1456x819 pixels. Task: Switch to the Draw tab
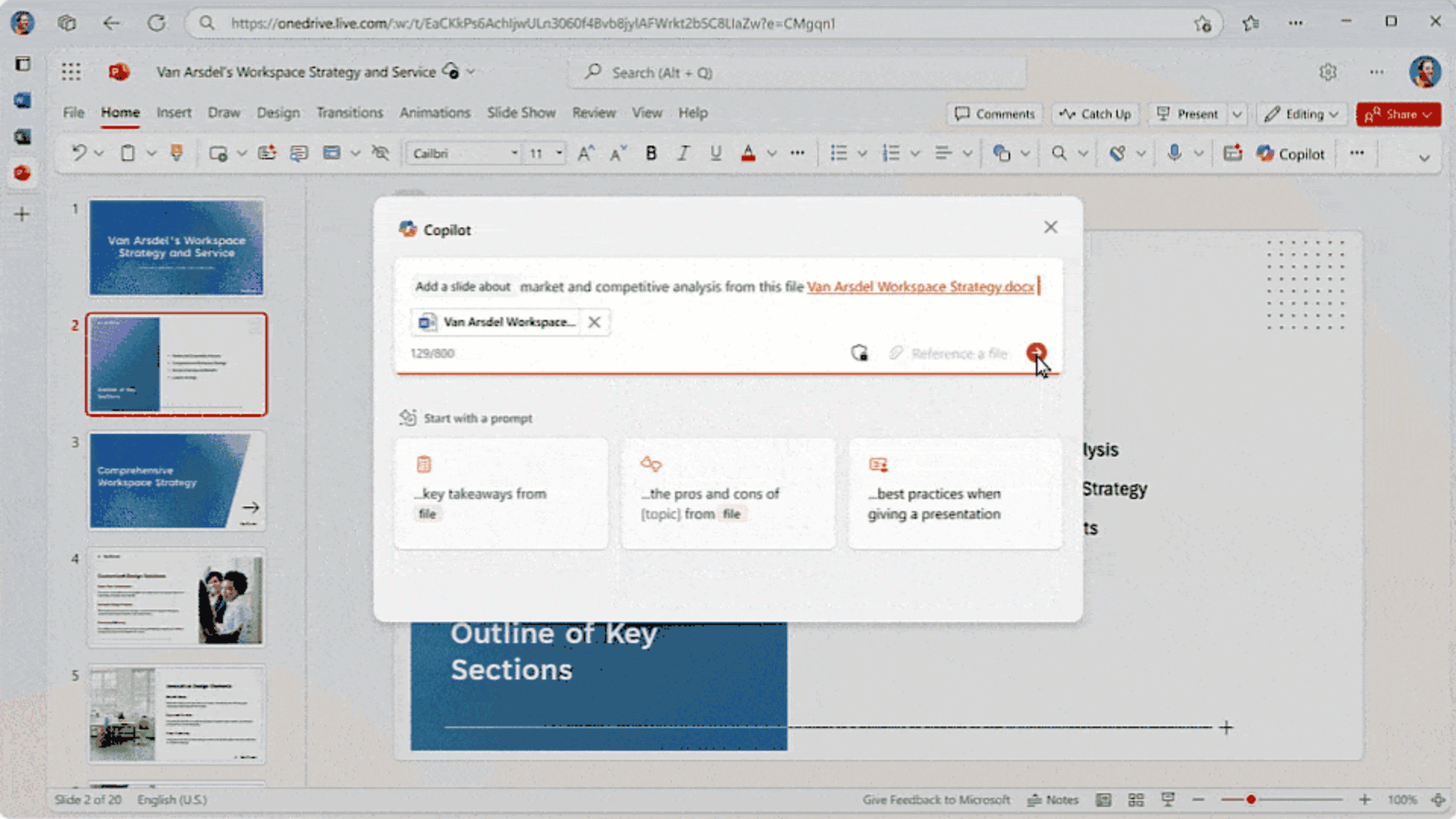click(x=224, y=113)
